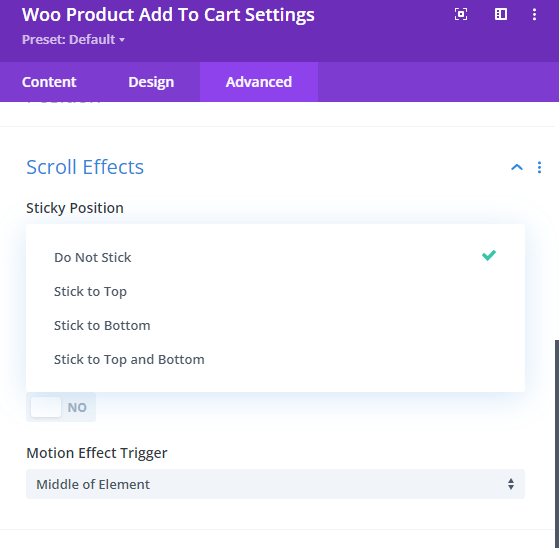Click the green checkmark beside Do Not Stick

point(489,255)
